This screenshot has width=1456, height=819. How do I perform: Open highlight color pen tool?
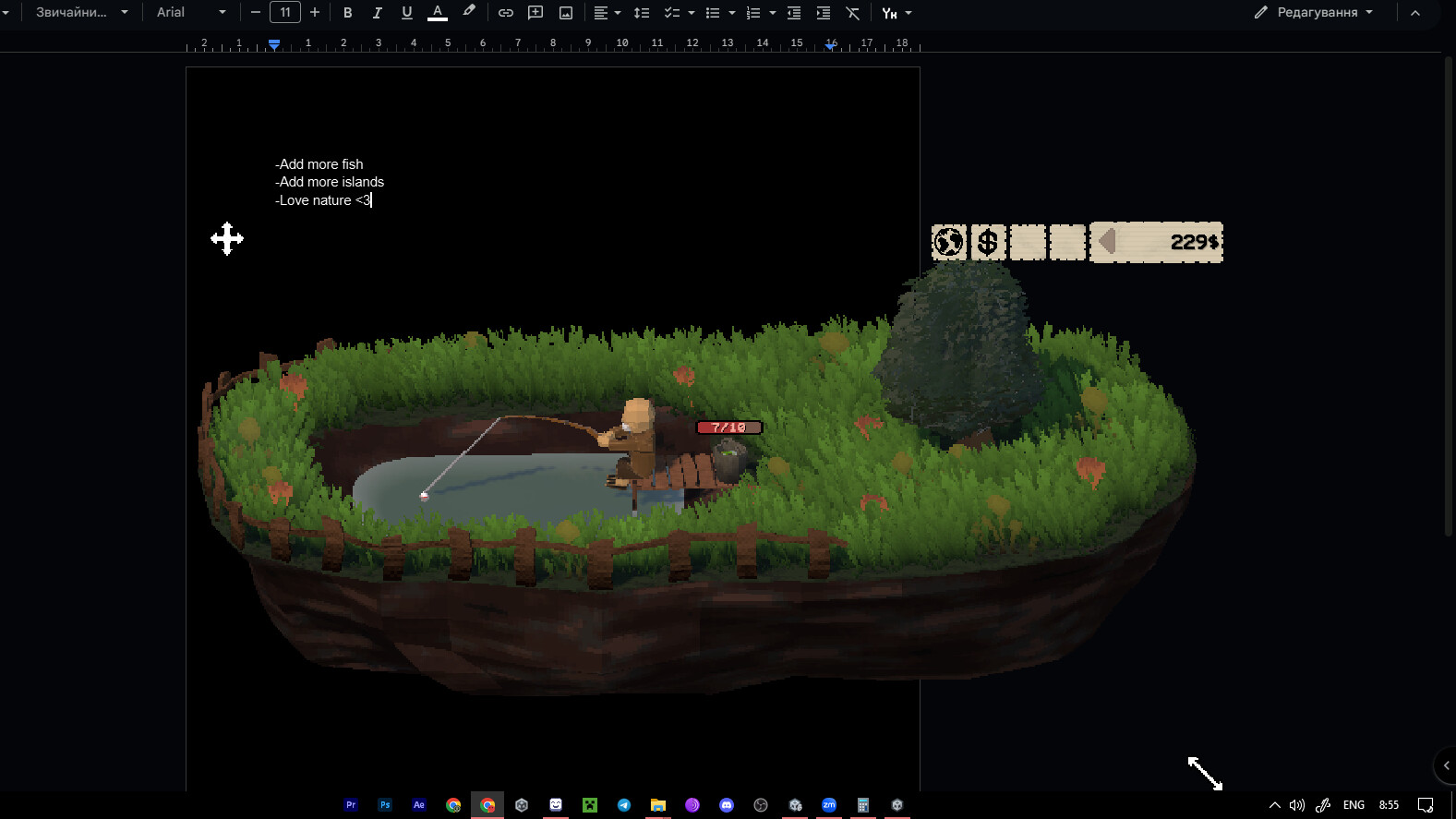coord(469,12)
